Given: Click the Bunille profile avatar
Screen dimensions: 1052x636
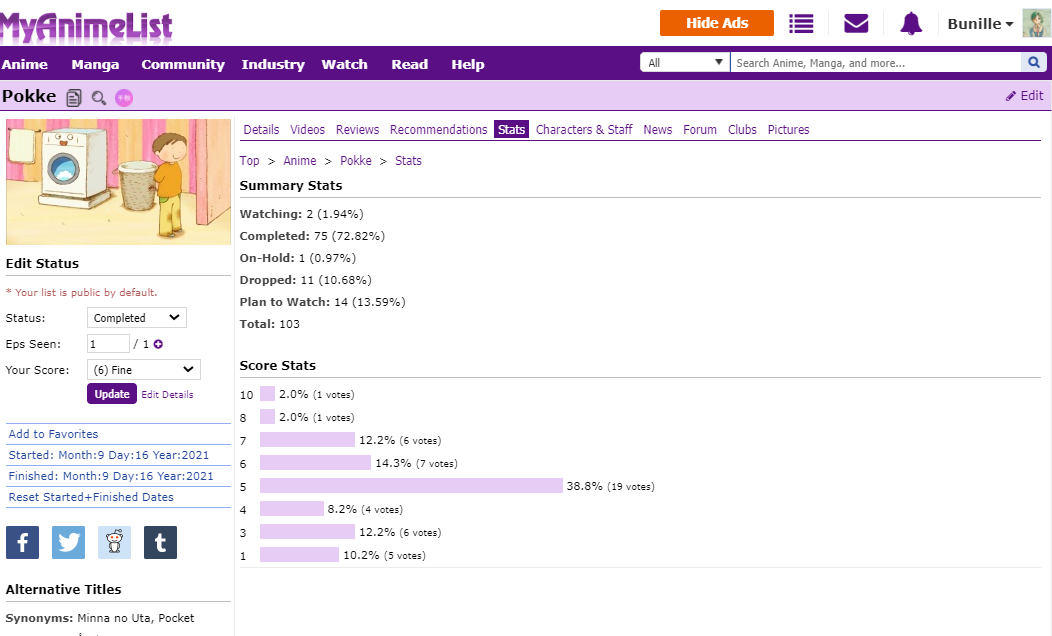Looking at the screenshot, I should click(1036, 23).
